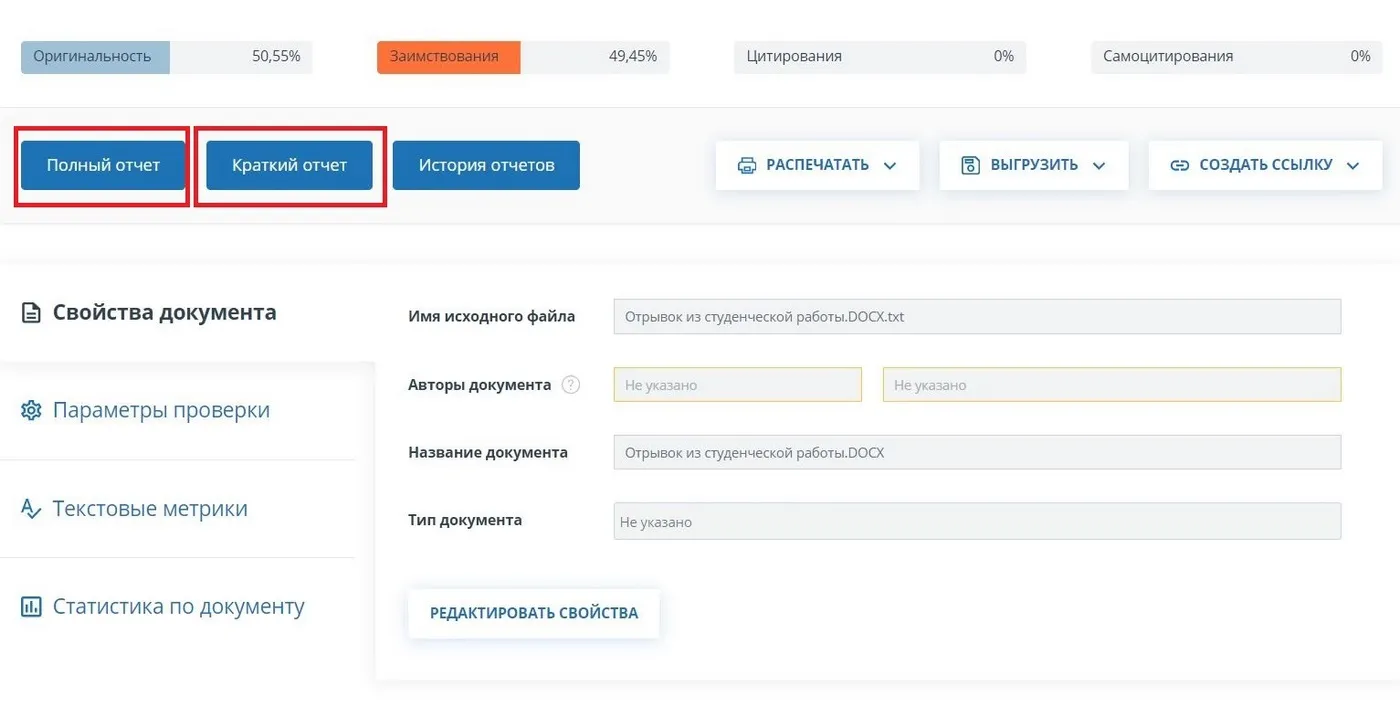The height and width of the screenshot is (728, 1400).
Task: Click the Название документа field
Action: pyautogui.click(x=977, y=452)
